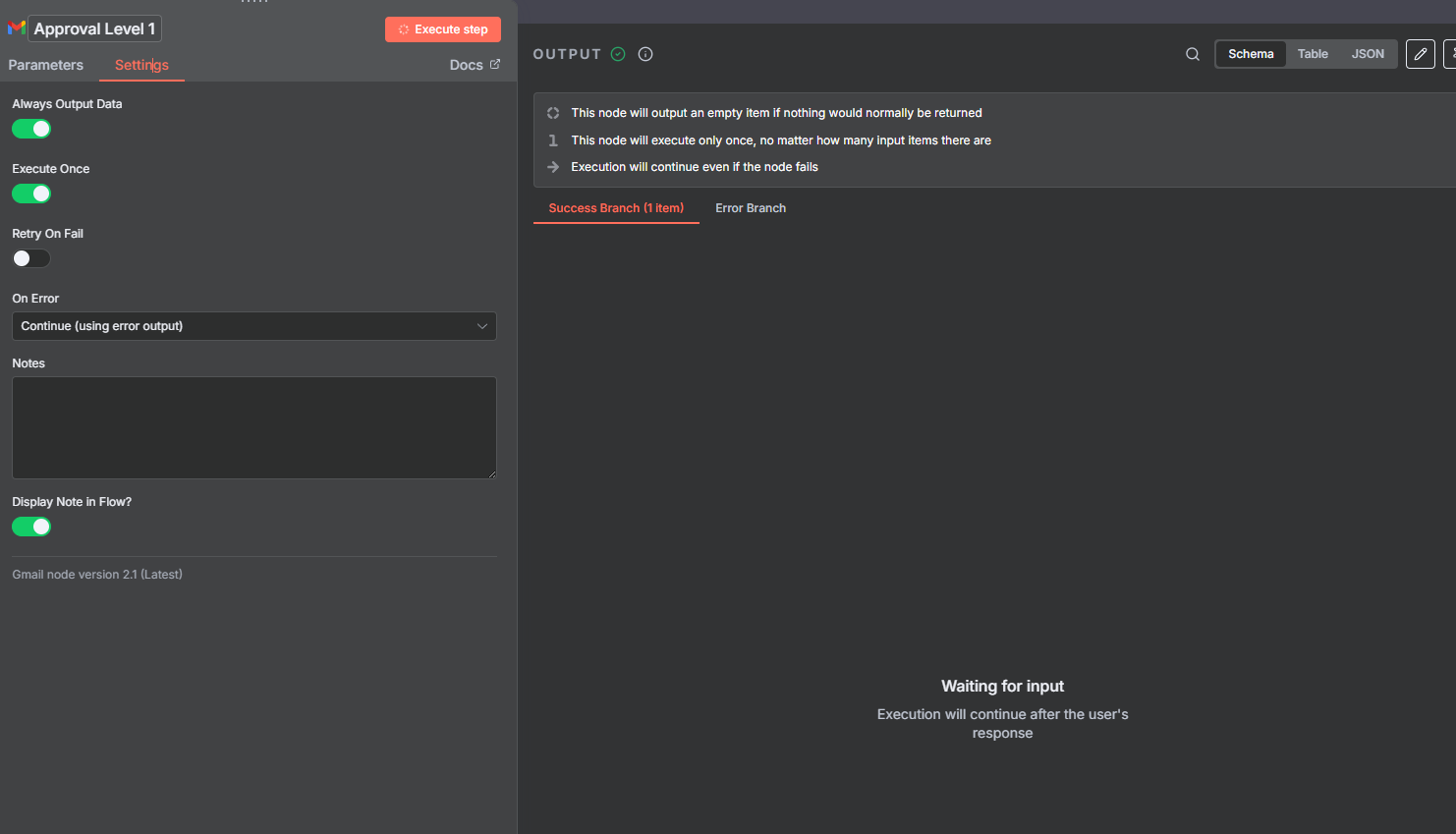Click the green success checkmark icon
The height and width of the screenshot is (834, 1456).
[x=618, y=54]
